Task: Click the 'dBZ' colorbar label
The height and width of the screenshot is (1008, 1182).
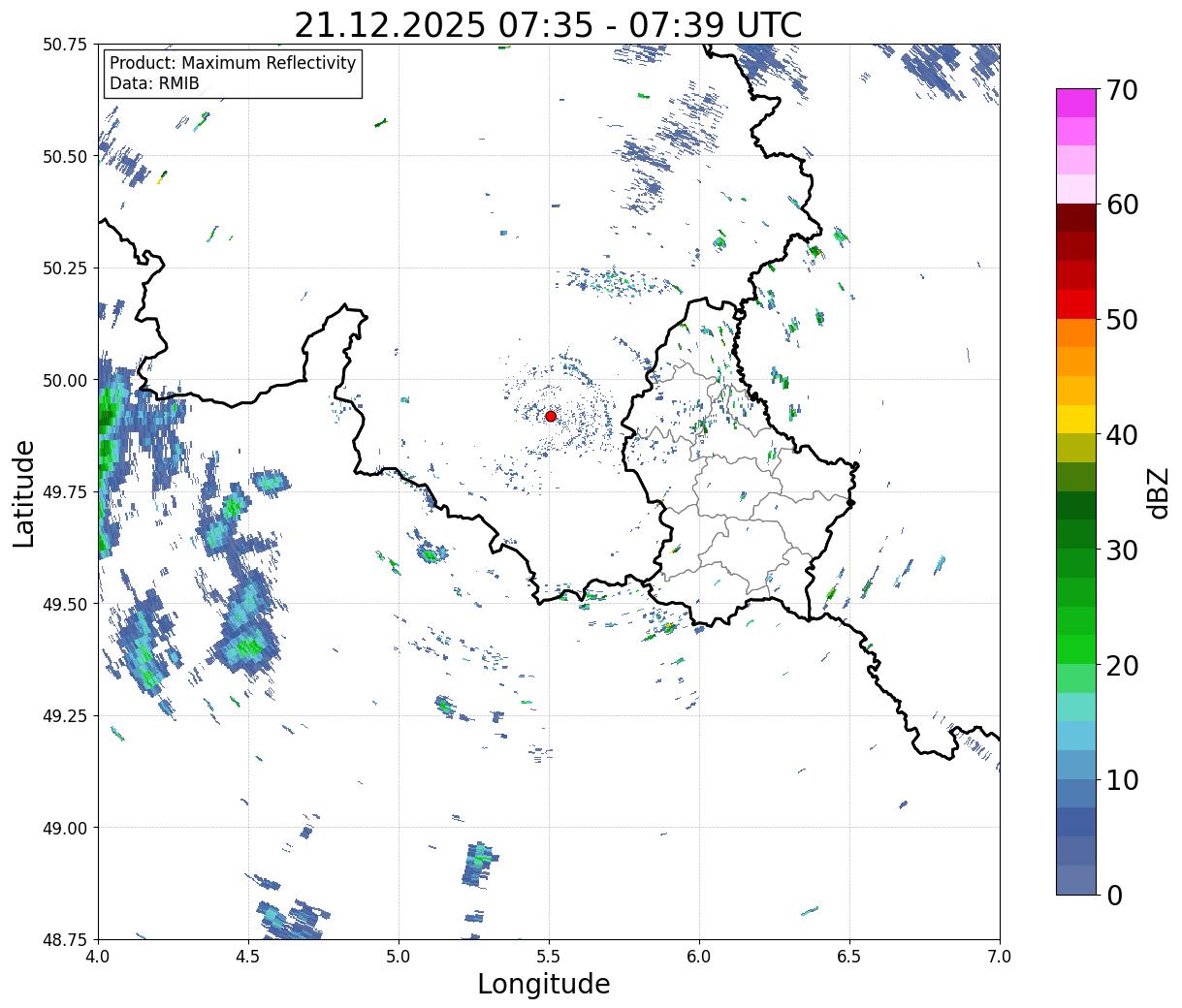Action: point(1158,492)
